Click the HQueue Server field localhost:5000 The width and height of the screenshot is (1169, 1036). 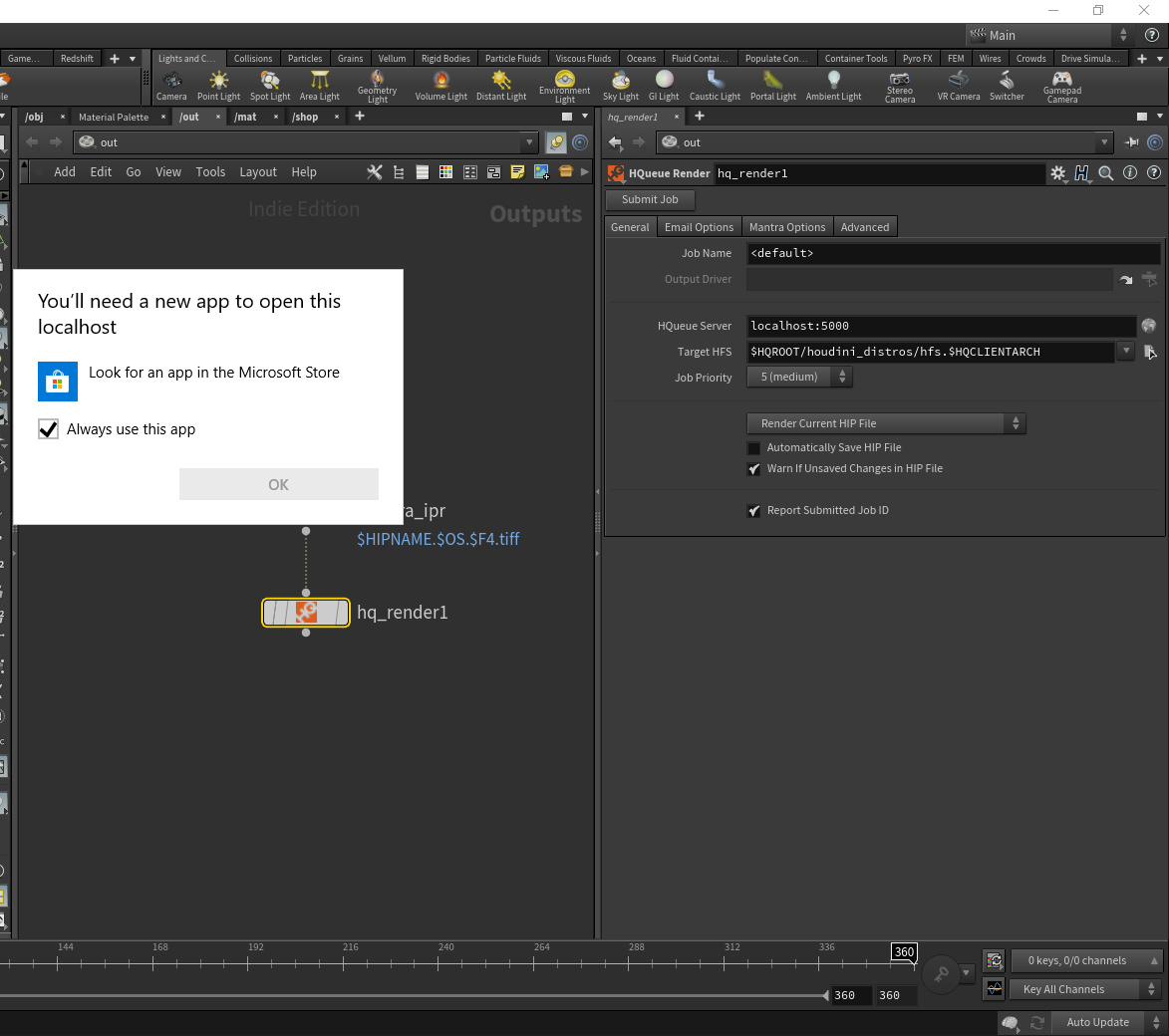tap(941, 326)
